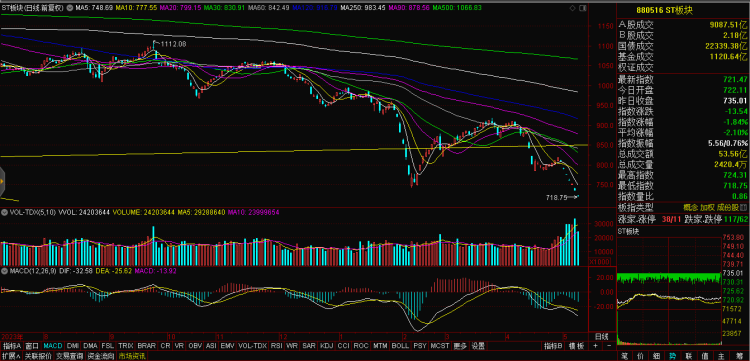The image size is (750, 361).
Task: Select the BRAR indicator tab
Action: [147, 346]
